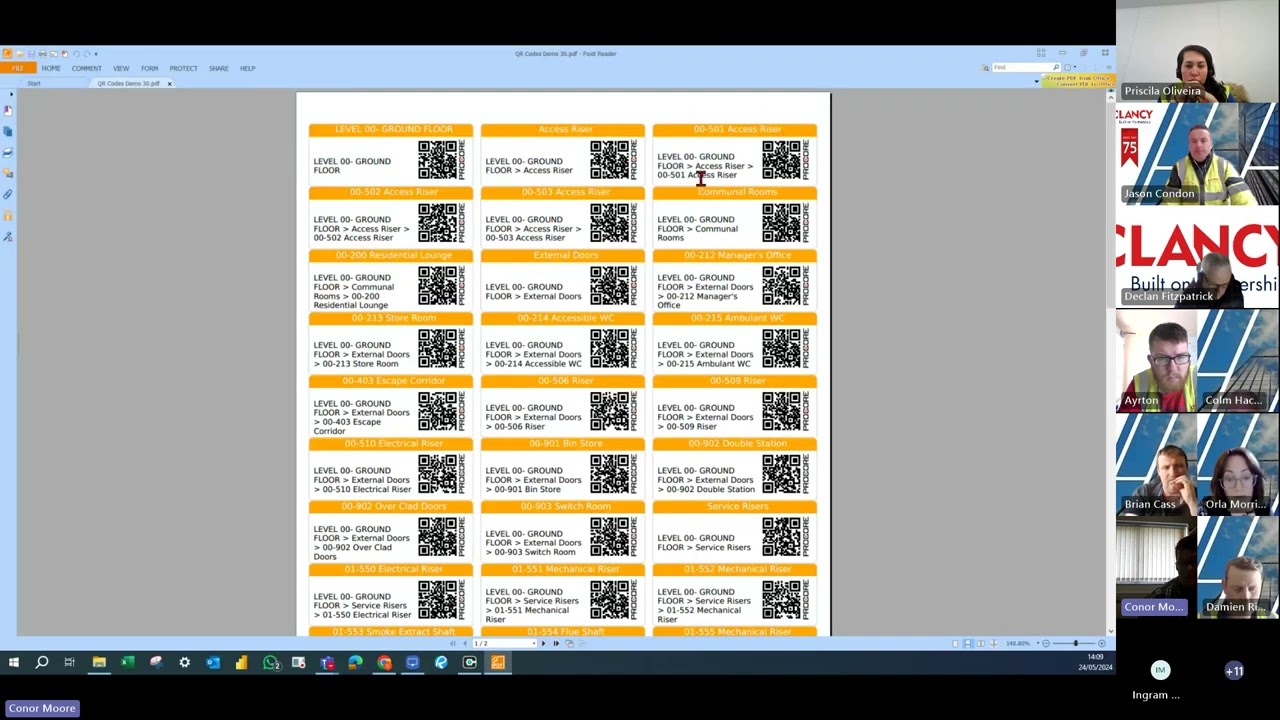Collapse the ribbon with the black arrow

(1036, 81)
